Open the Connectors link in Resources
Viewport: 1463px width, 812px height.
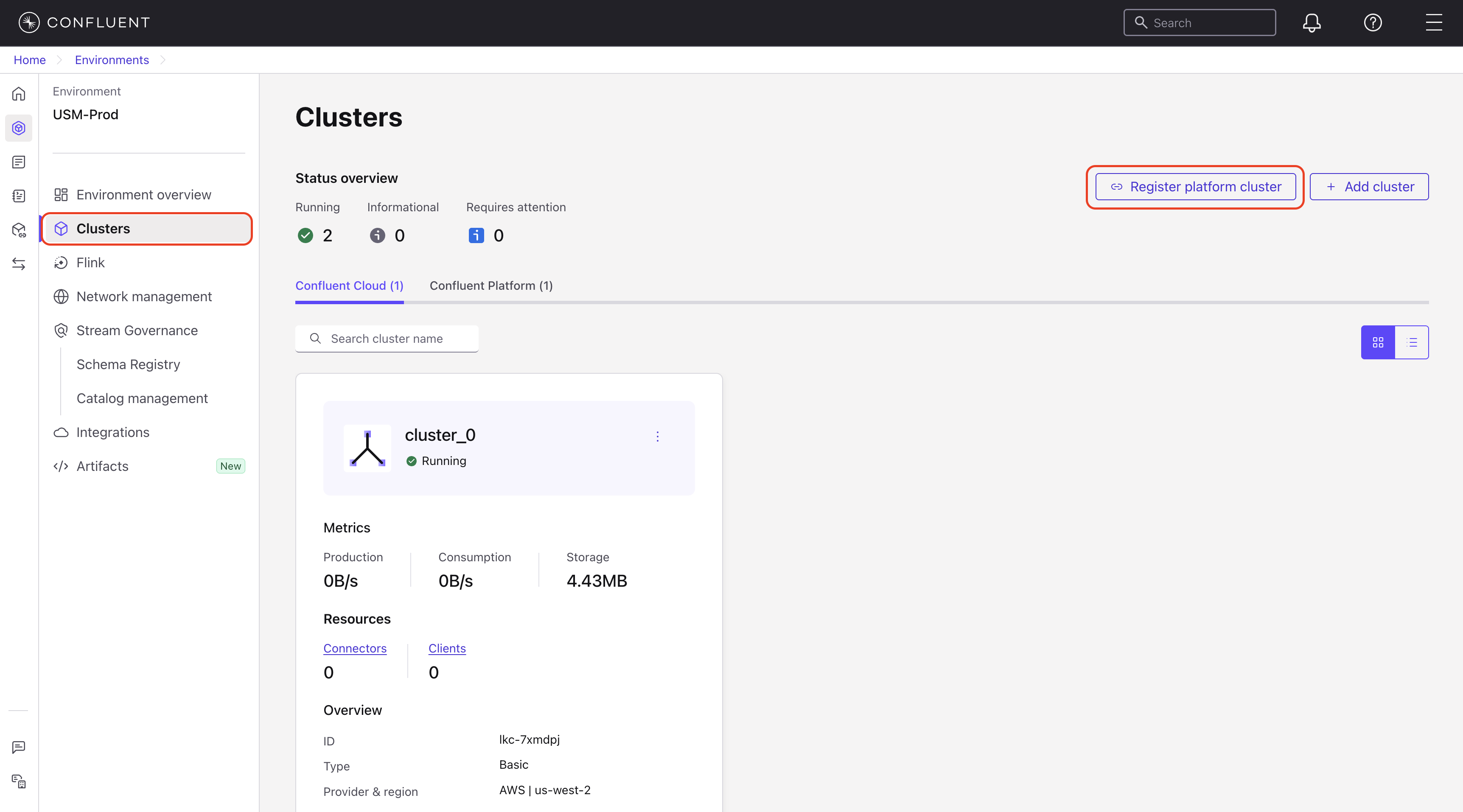(355, 648)
